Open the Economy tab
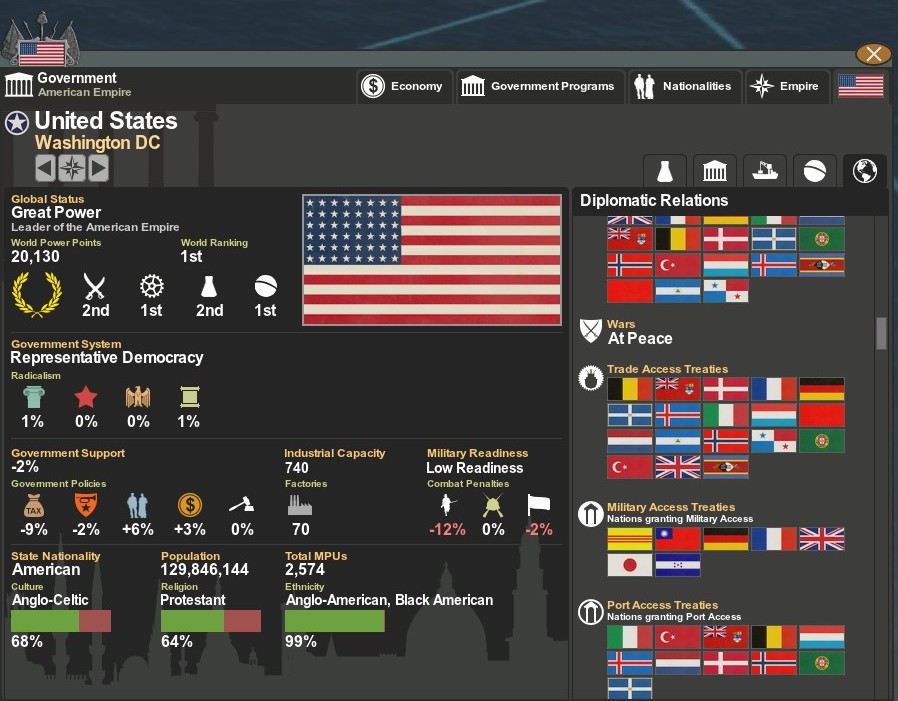This screenshot has width=898, height=701. [404, 86]
